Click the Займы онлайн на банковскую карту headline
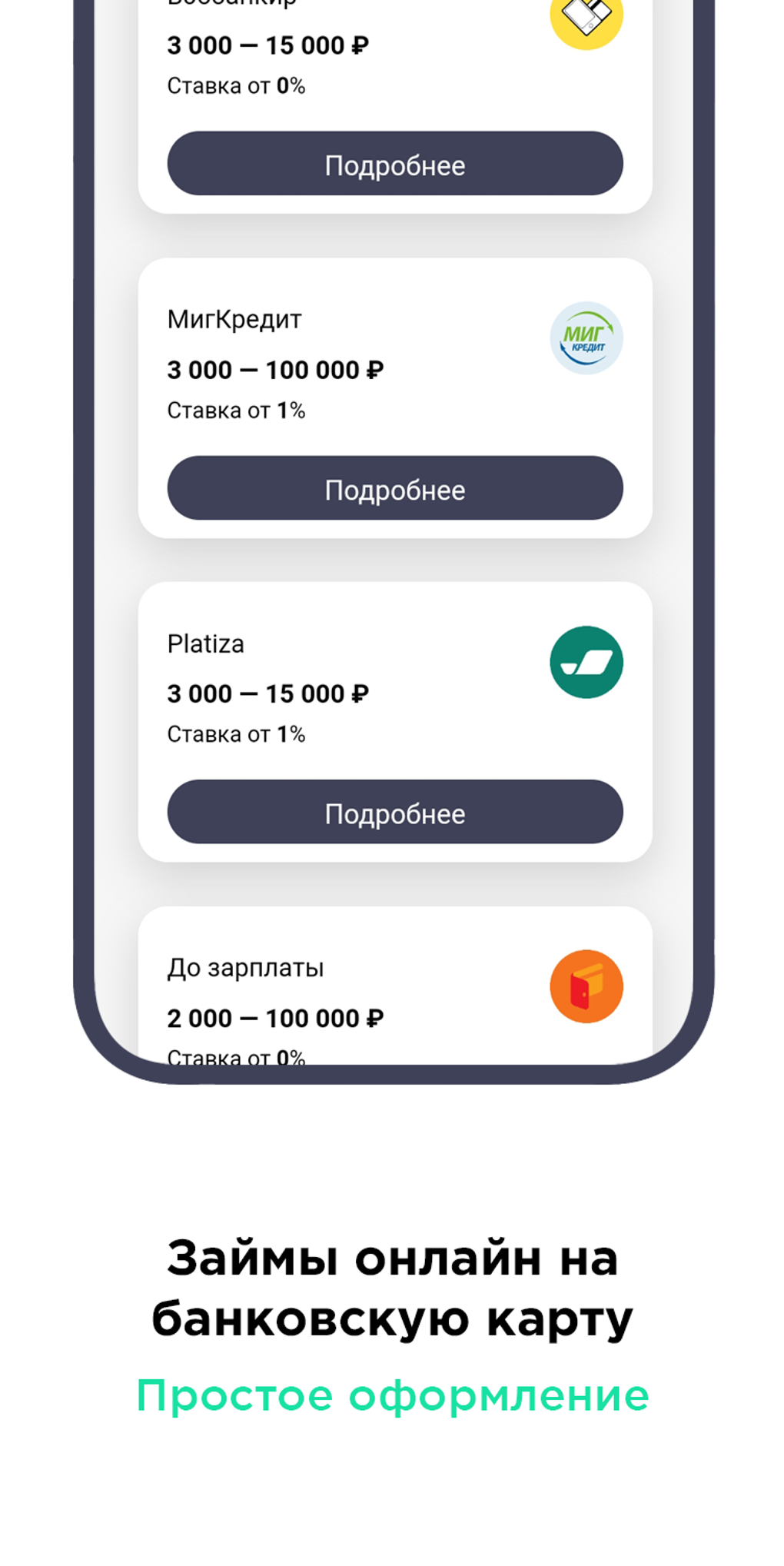This screenshot has height=1566, width=784. pos(392,1288)
